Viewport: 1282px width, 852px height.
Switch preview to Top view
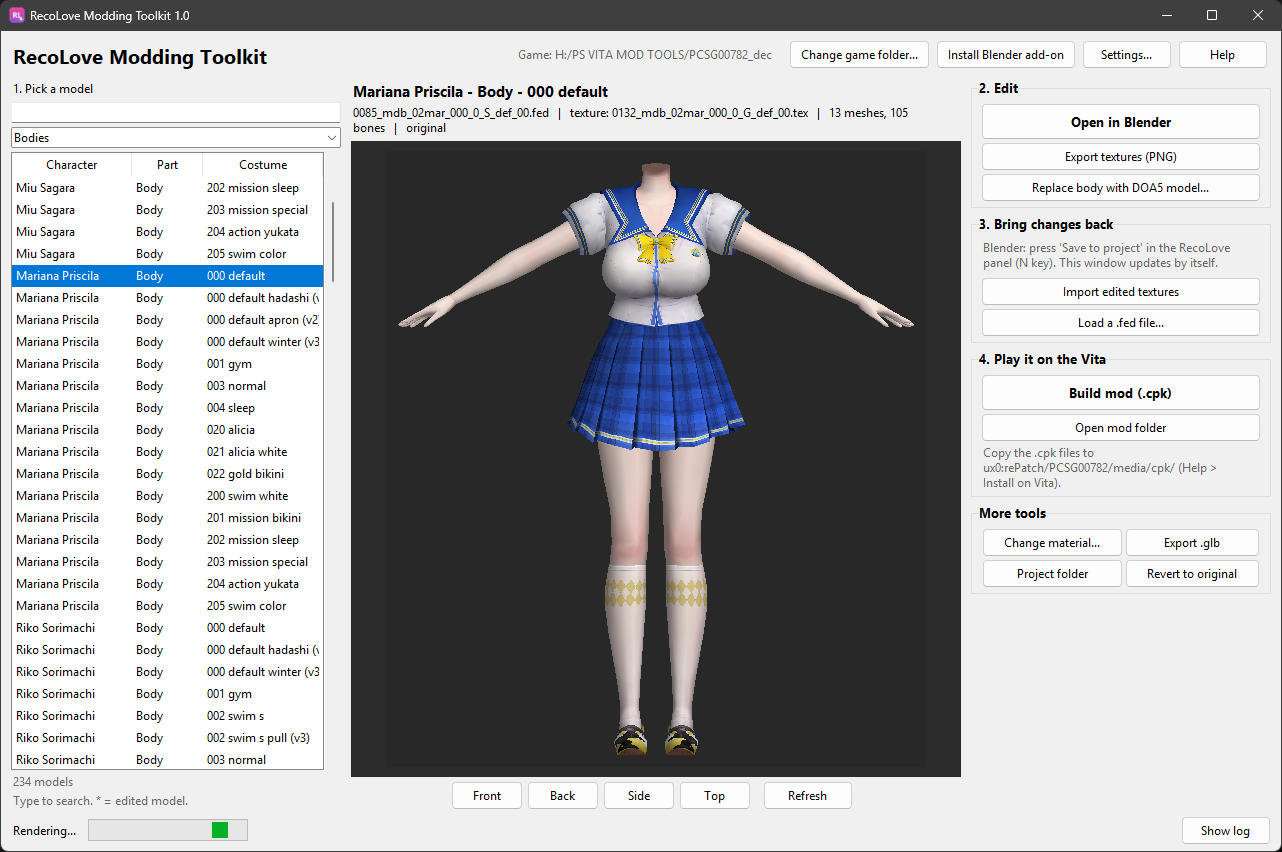714,796
